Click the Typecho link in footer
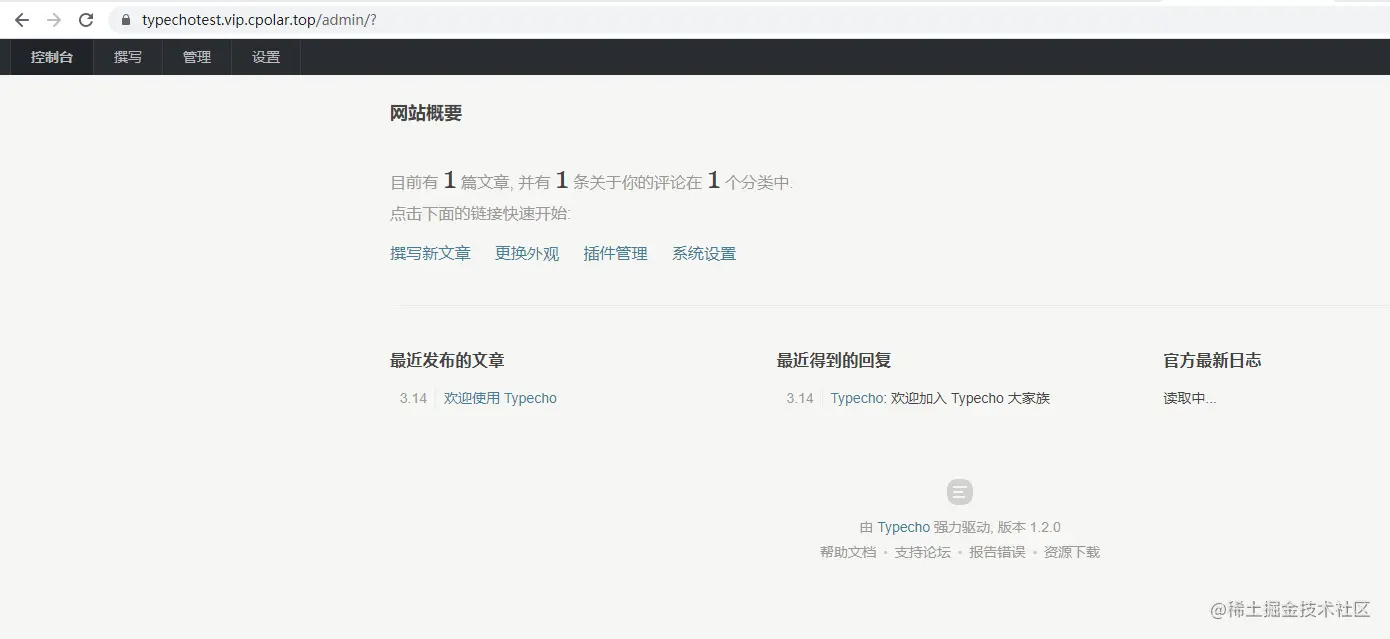This screenshot has width=1390, height=639. pyautogui.click(x=904, y=527)
